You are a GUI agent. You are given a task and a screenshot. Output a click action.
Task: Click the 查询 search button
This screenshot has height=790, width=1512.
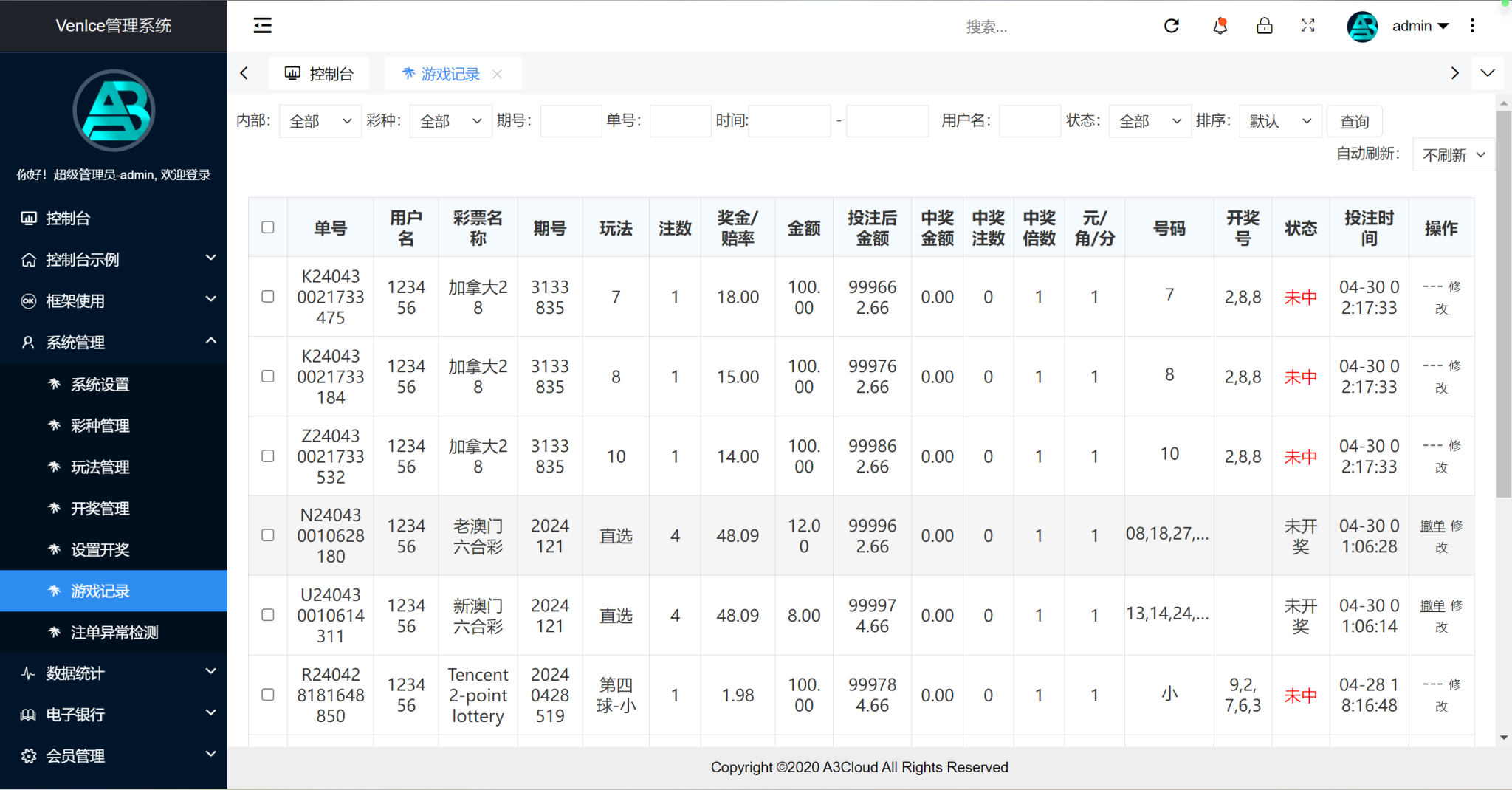coord(1354,121)
